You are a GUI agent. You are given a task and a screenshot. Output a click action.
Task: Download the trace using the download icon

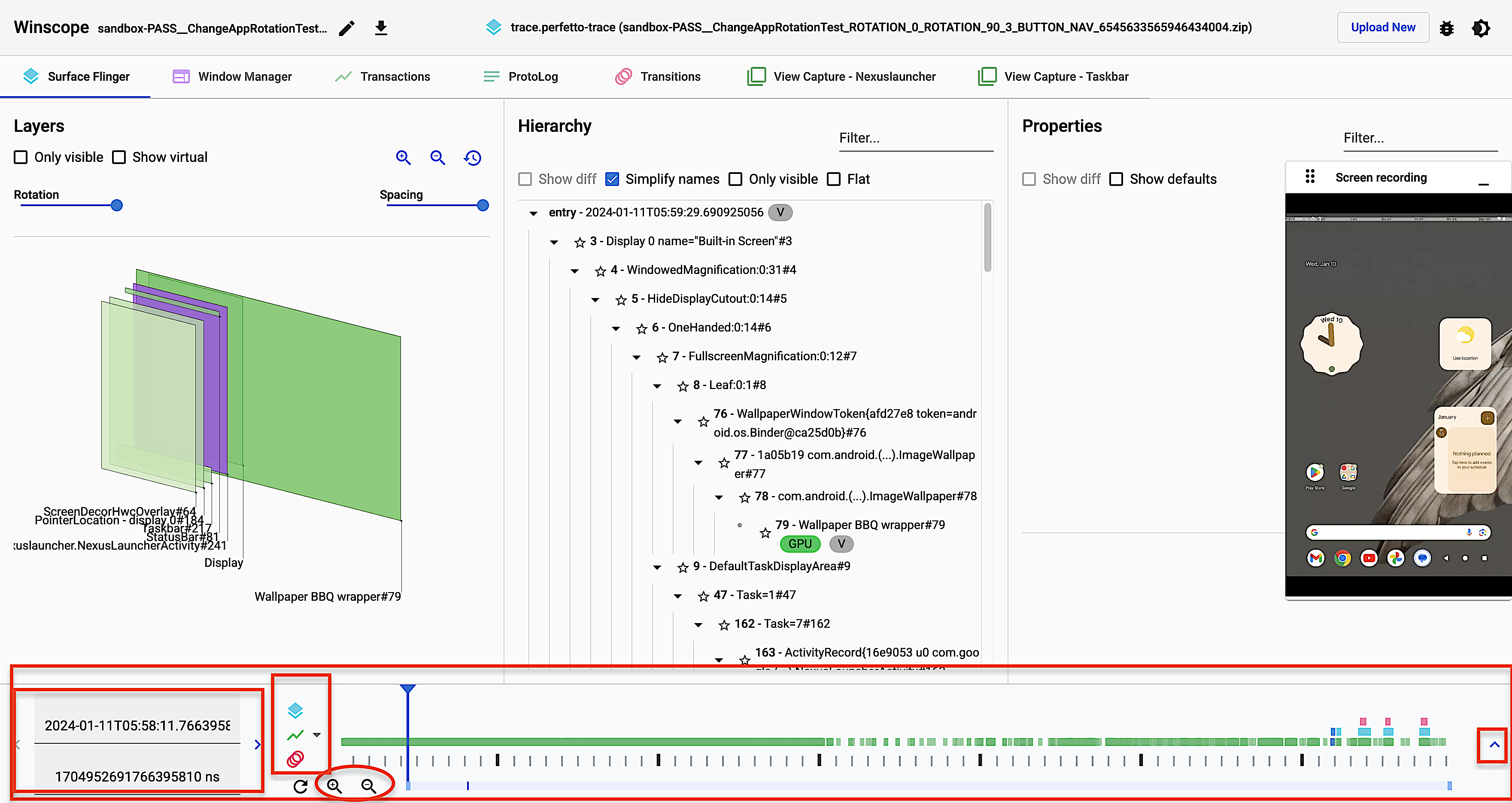tap(382, 27)
